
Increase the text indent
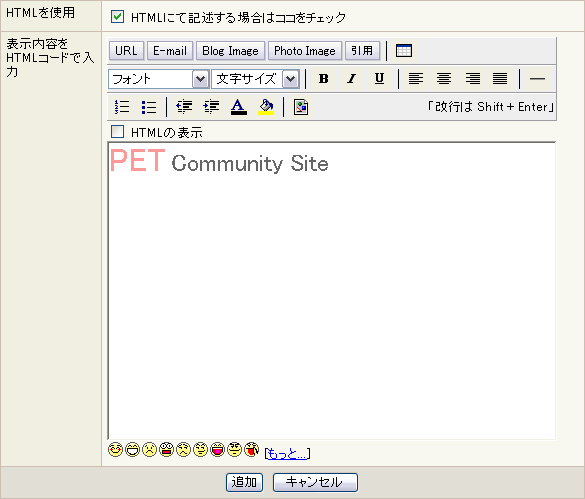pyautogui.click(x=211, y=107)
